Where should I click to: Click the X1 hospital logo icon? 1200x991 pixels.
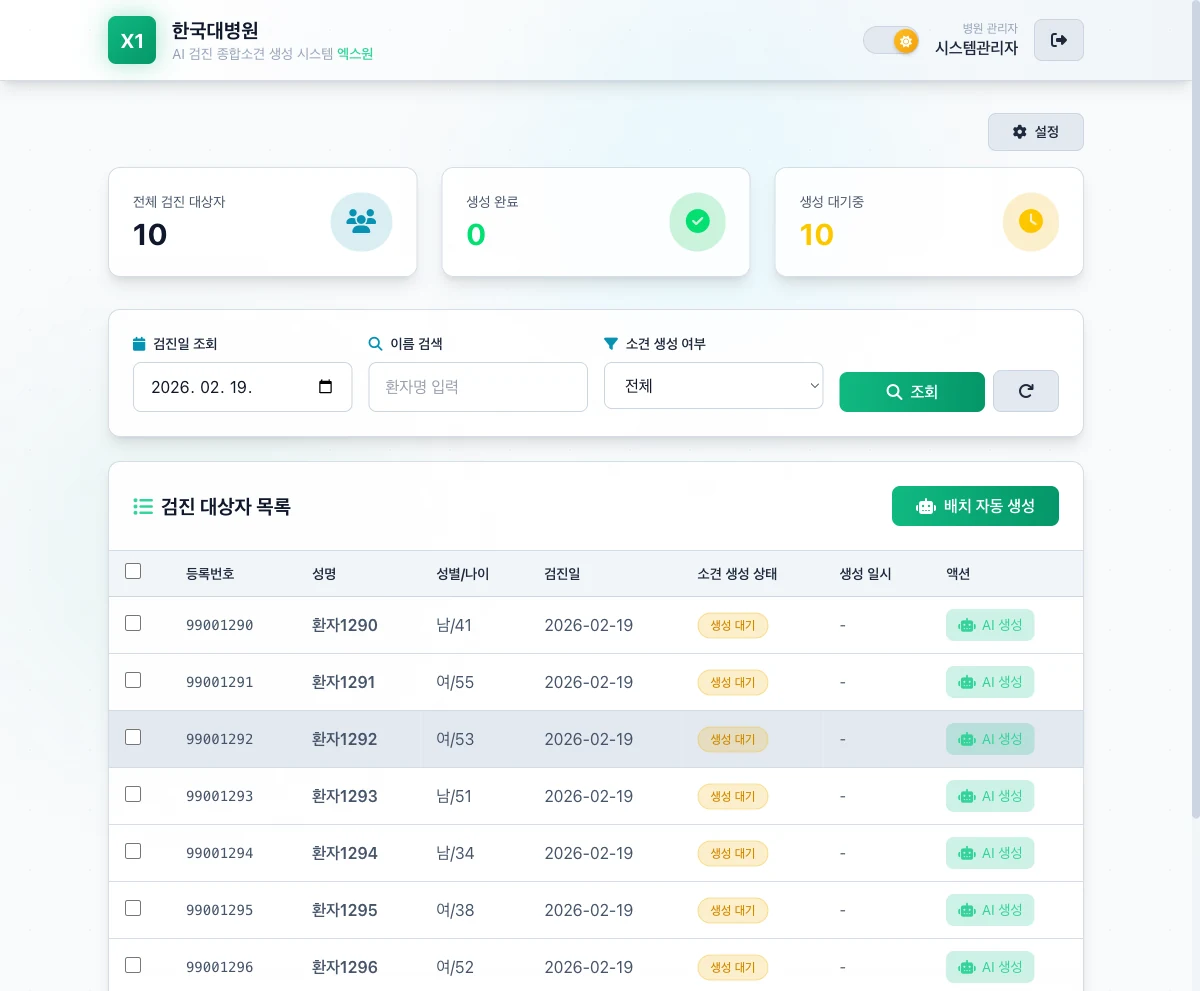pyautogui.click(x=132, y=40)
